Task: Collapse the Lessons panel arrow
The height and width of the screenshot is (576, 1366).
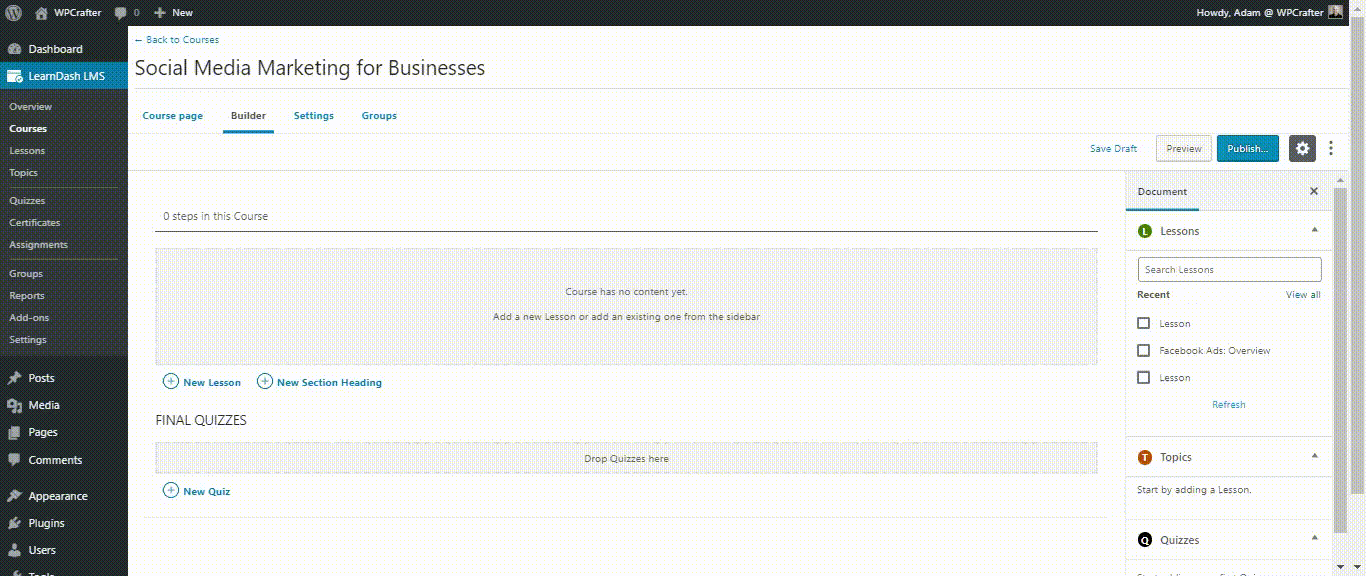Action: pos(1315,230)
